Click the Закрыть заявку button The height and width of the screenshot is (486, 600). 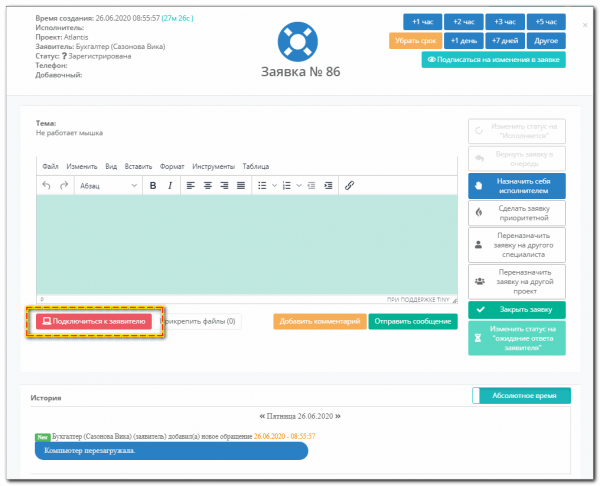pos(516,310)
